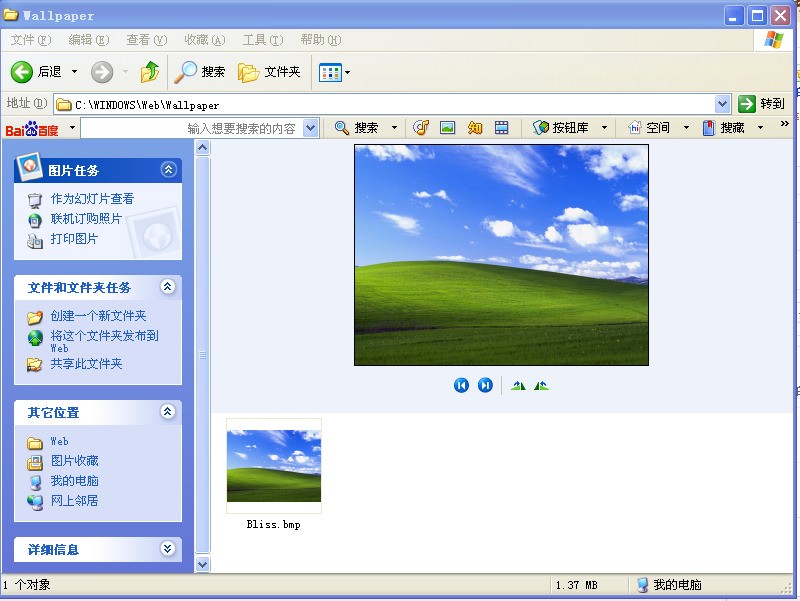The width and height of the screenshot is (800, 601).
Task: Click the Baidu search input field
Action: (x=192, y=128)
